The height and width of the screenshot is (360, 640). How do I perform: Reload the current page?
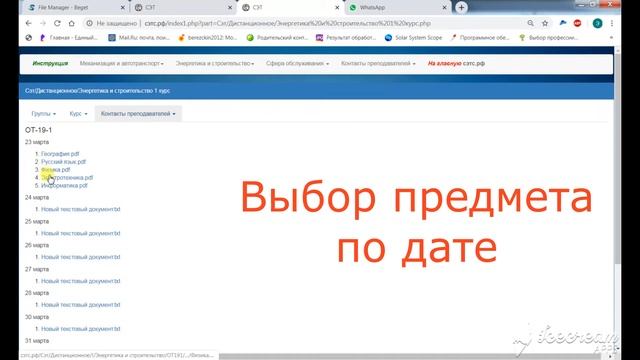(57, 23)
